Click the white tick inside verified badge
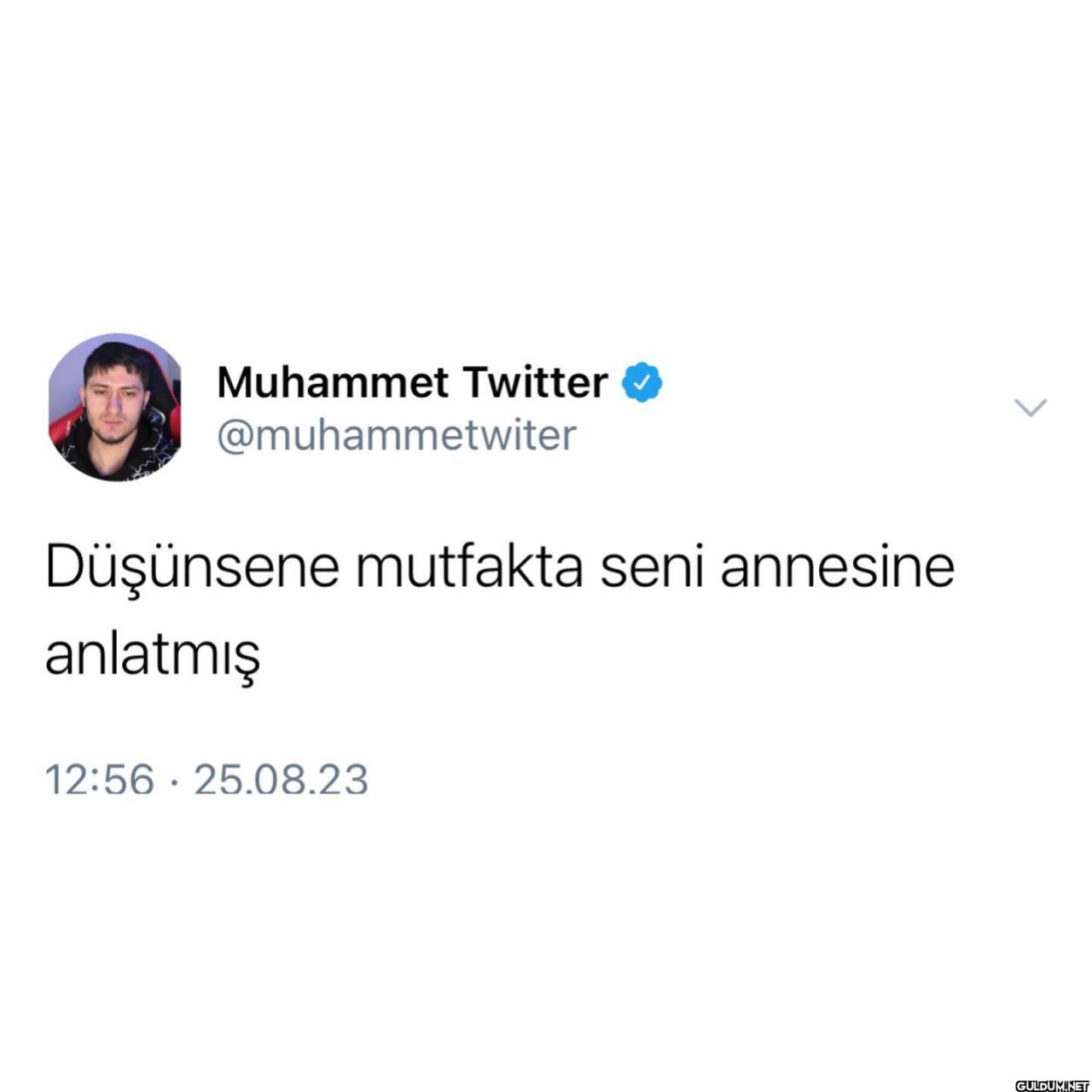Screen dimensions: 1092x1092 click(642, 382)
